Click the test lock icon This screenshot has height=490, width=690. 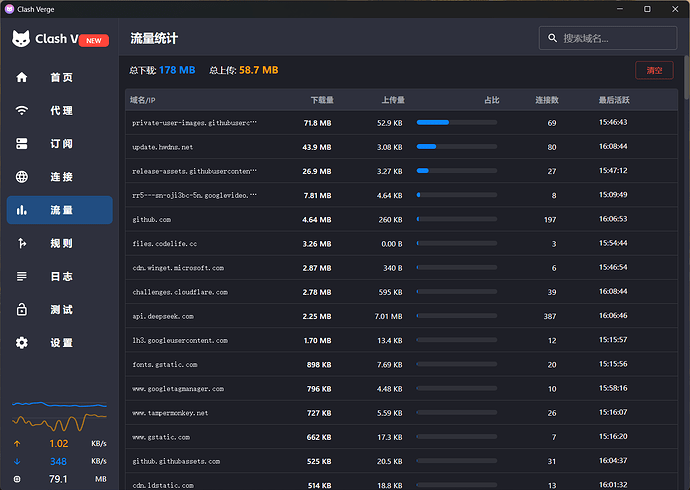pos(22,309)
